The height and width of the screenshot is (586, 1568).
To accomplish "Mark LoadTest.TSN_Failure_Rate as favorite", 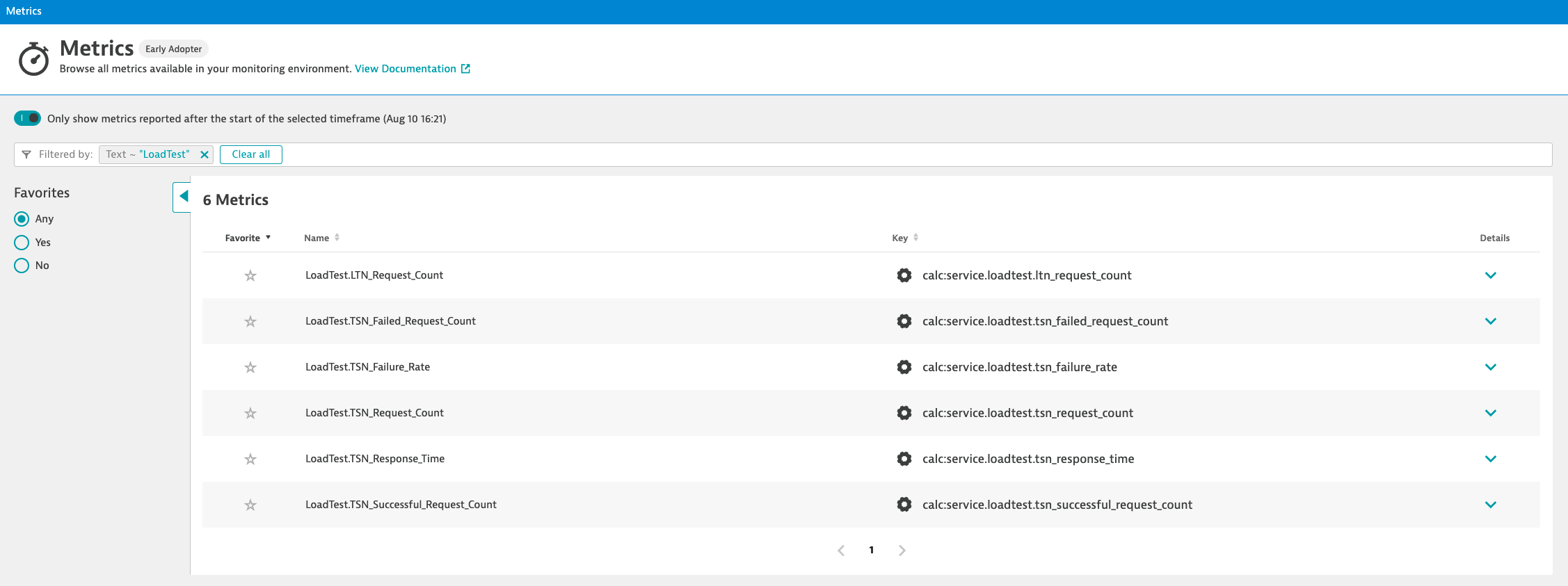I will point(250,367).
